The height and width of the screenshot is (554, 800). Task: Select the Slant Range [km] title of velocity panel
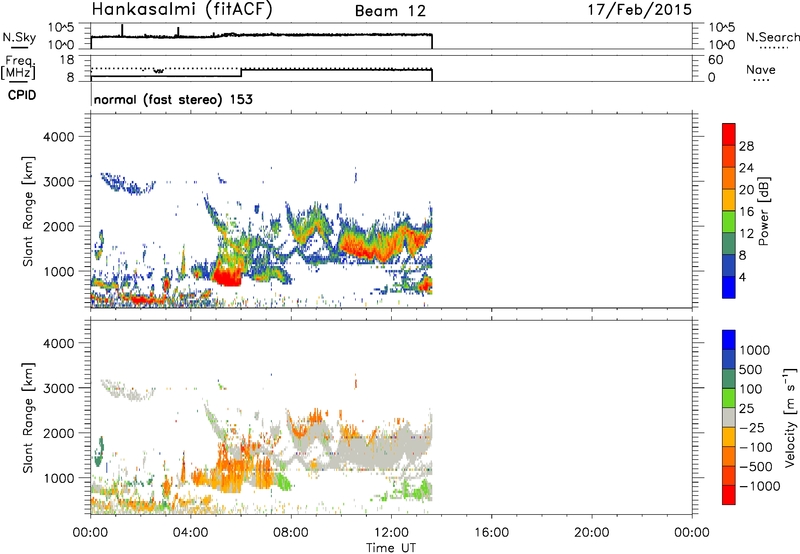tap(28, 417)
